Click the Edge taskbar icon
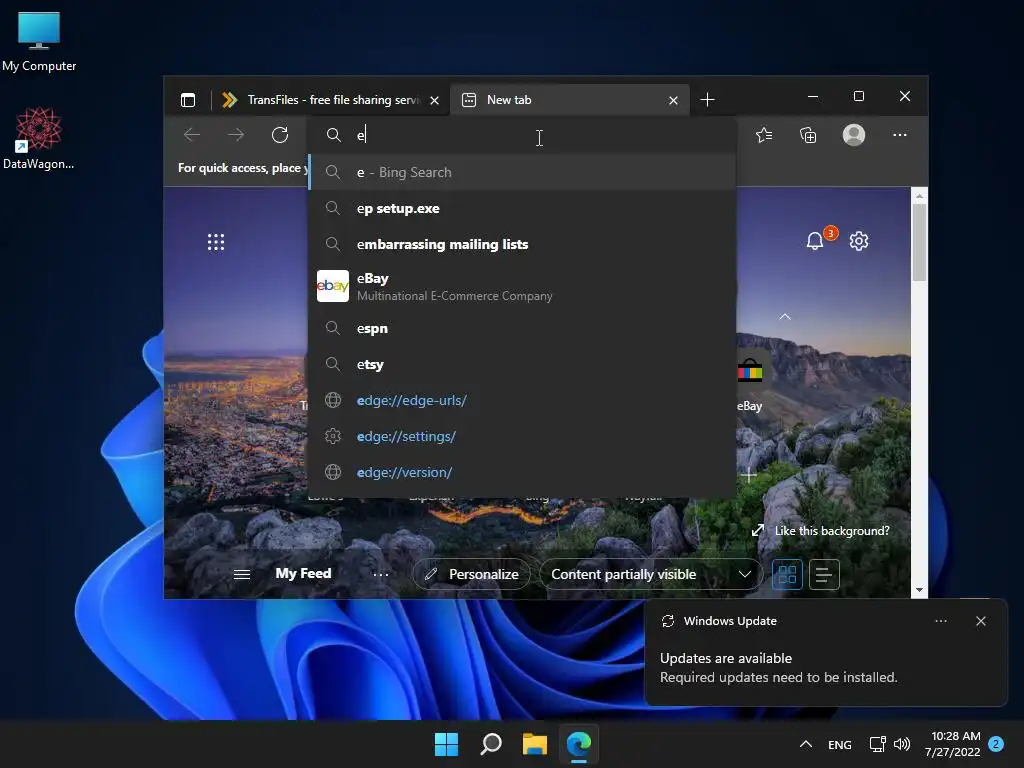Viewport: 1024px width, 768px height. pyautogui.click(x=579, y=744)
